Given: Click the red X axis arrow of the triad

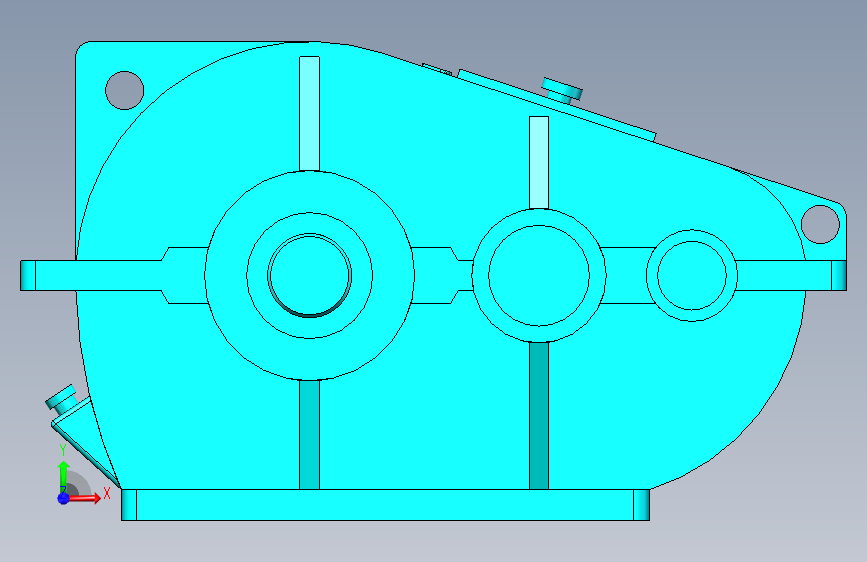Looking at the screenshot, I should coord(86,498).
